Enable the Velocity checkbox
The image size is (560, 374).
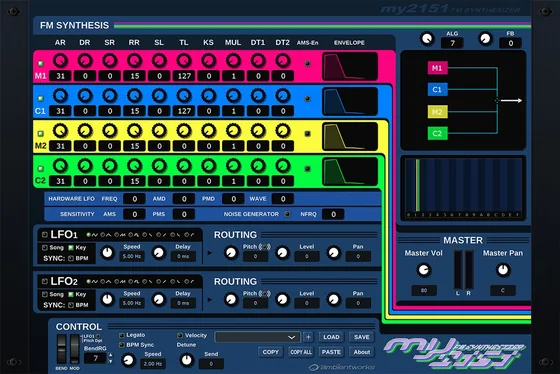point(180,335)
